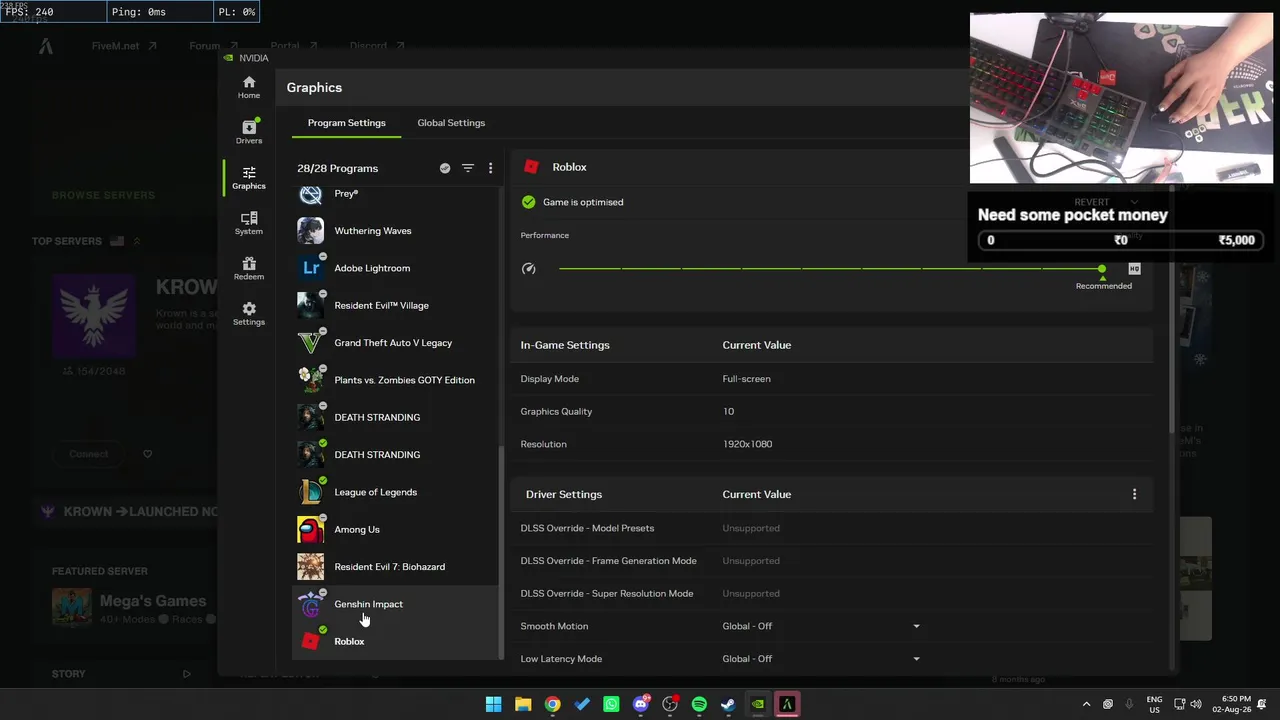
Task: Click the heart icon beside Connect in FiveM
Action: pos(148,454)
